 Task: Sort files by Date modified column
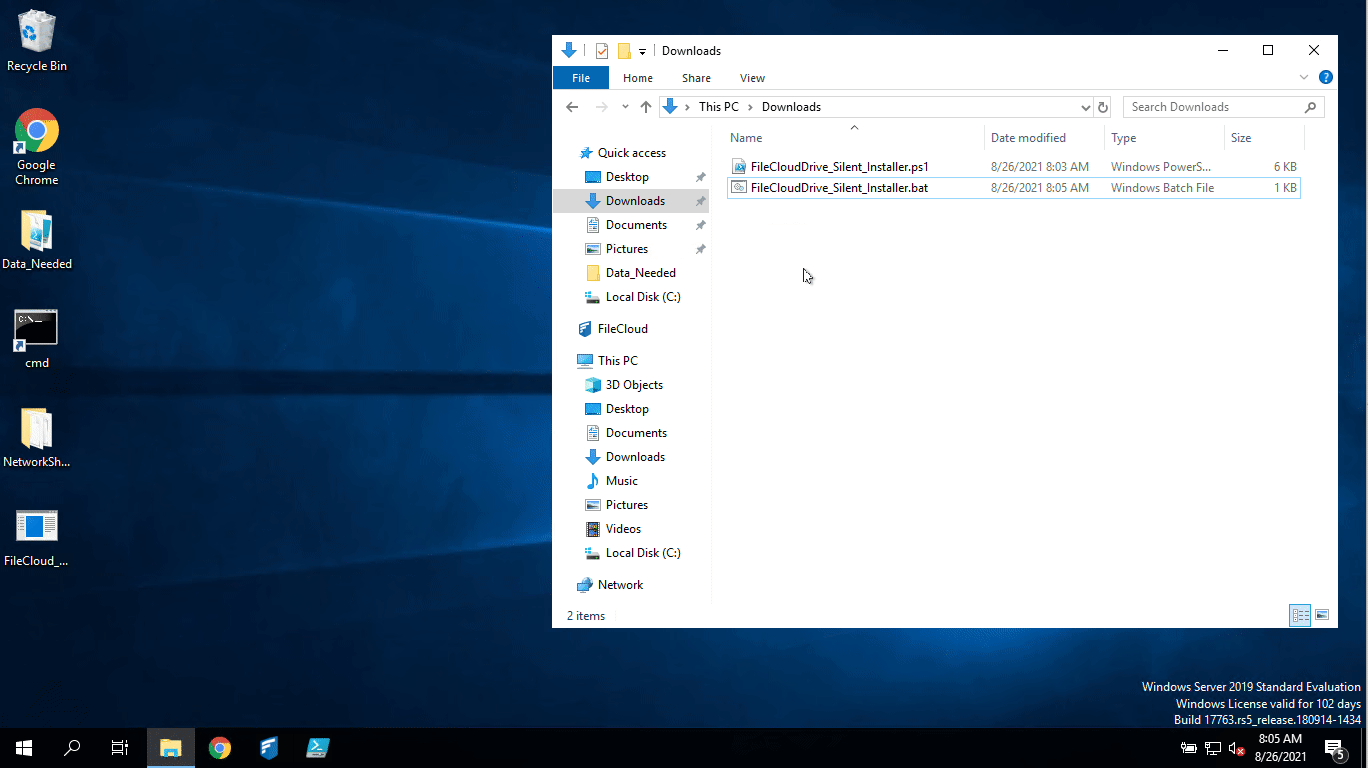click(1028, 138)
